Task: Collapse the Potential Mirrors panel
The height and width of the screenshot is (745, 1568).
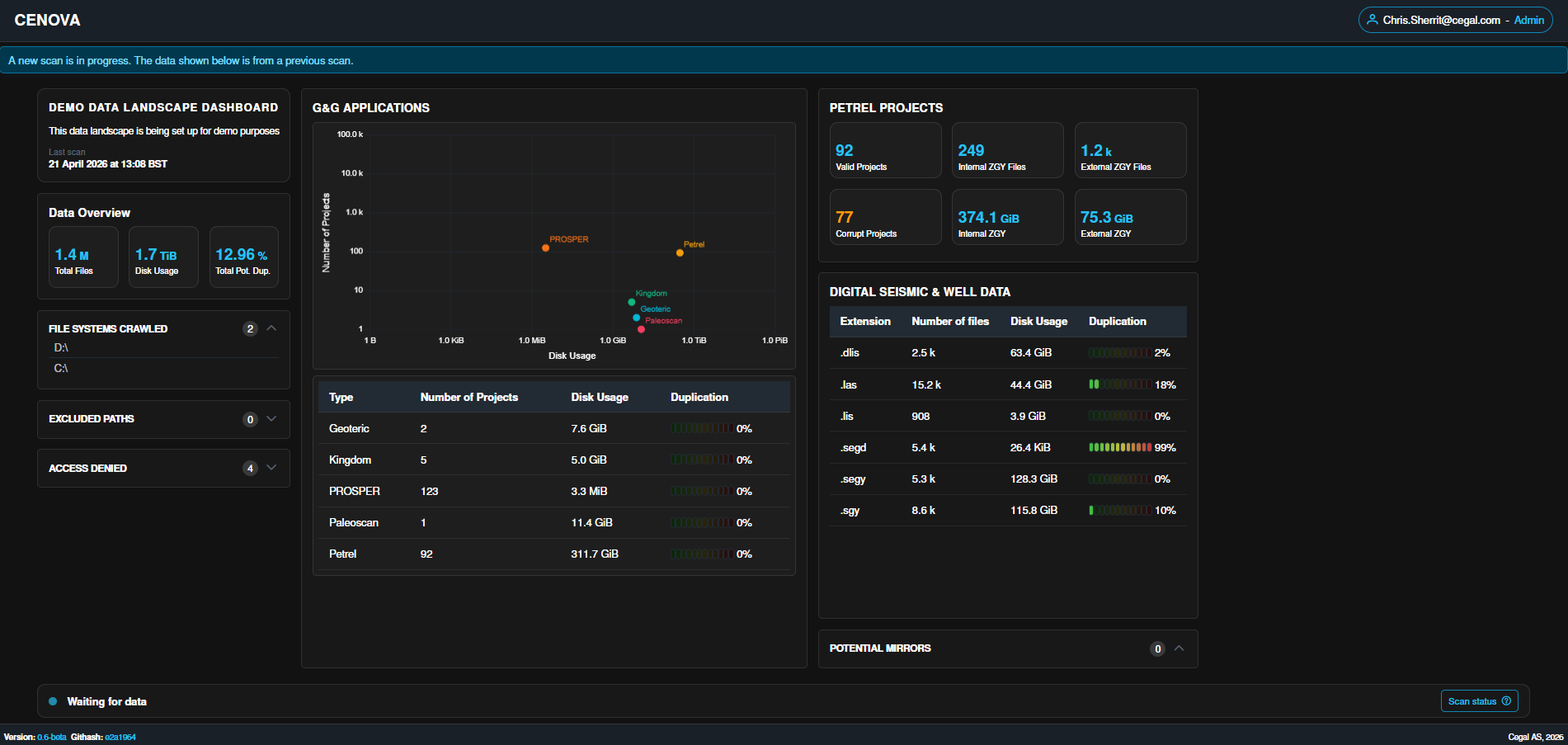Action: pyautogui.click(x=1179, y=648)
